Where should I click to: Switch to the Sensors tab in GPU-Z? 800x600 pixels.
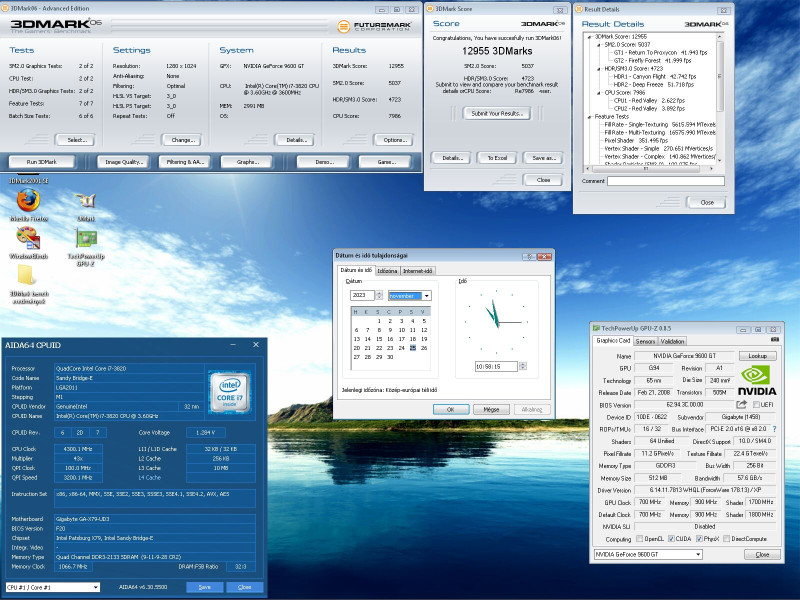[645, 341]
